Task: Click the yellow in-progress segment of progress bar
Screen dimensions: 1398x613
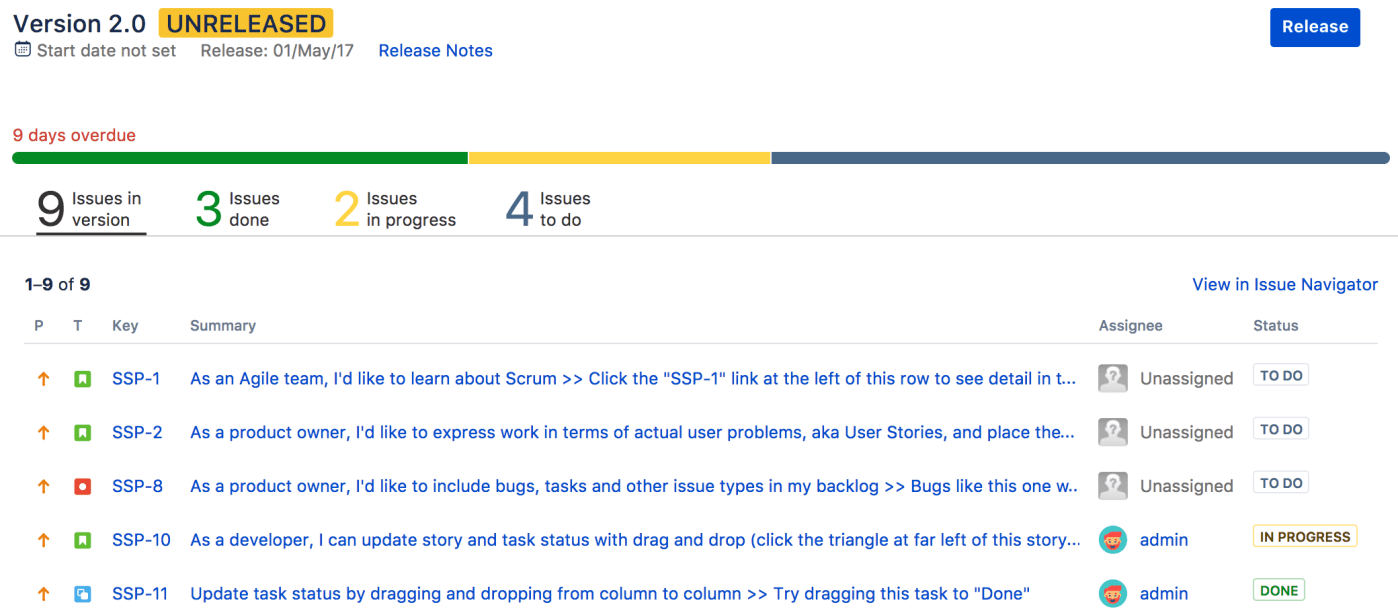Action: (x=619, y=158)
